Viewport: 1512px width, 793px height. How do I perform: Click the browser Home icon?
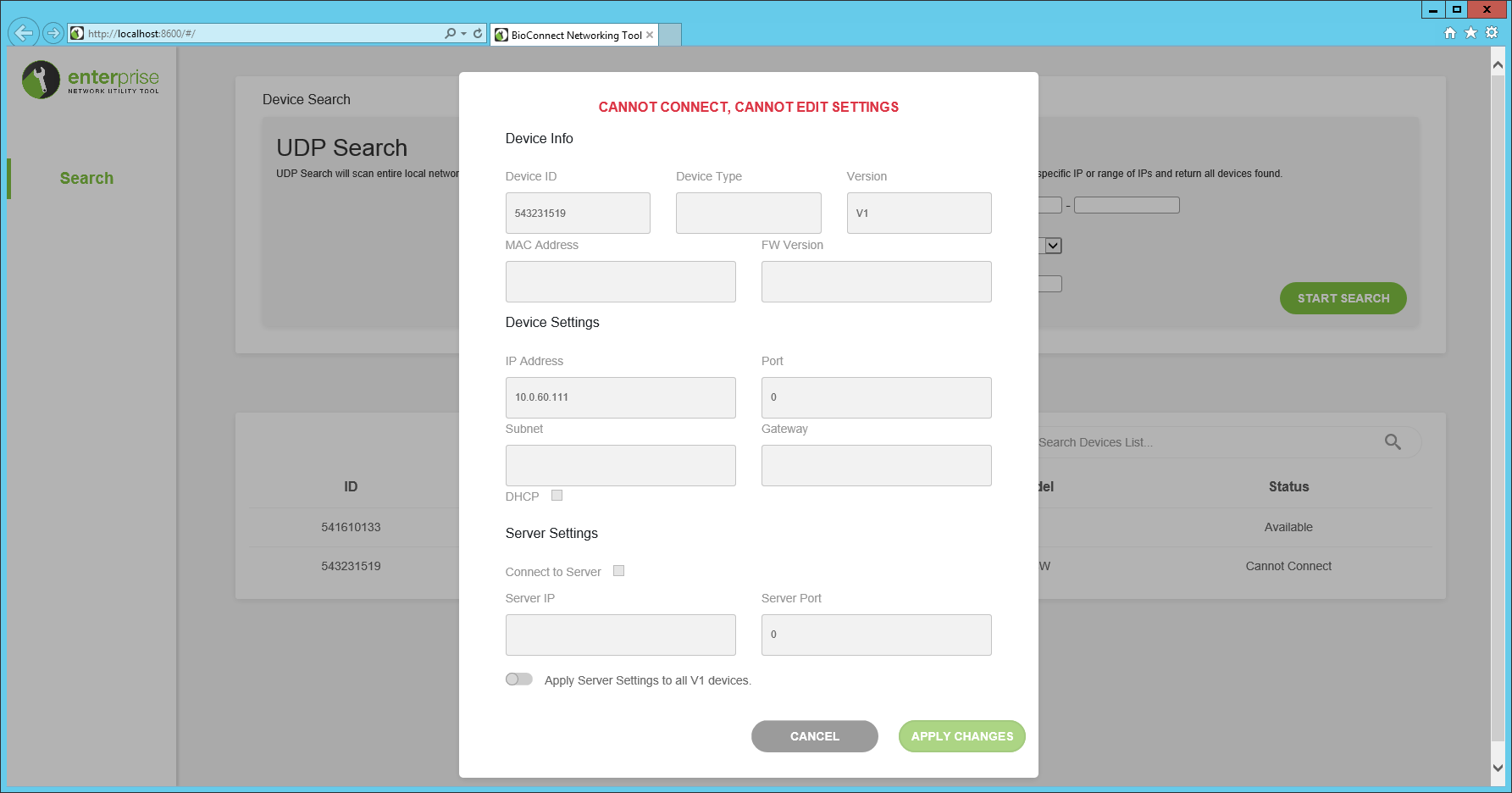[x=1450, y=32]
